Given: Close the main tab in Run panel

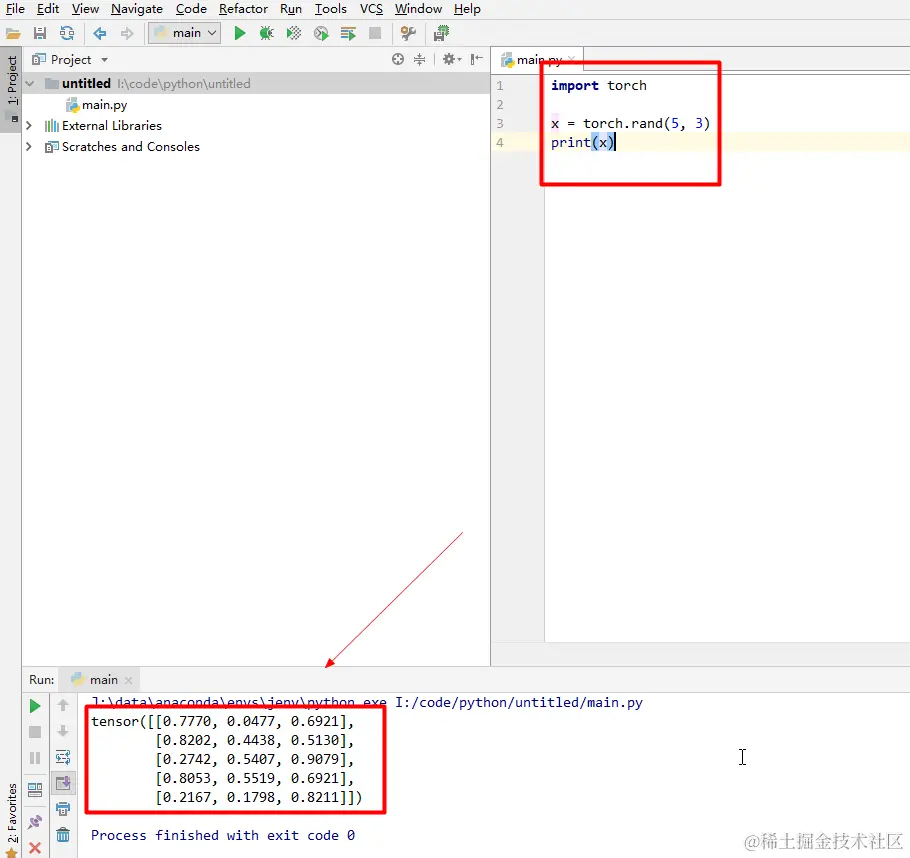Looking at the screenshot, I should (128, 680).
